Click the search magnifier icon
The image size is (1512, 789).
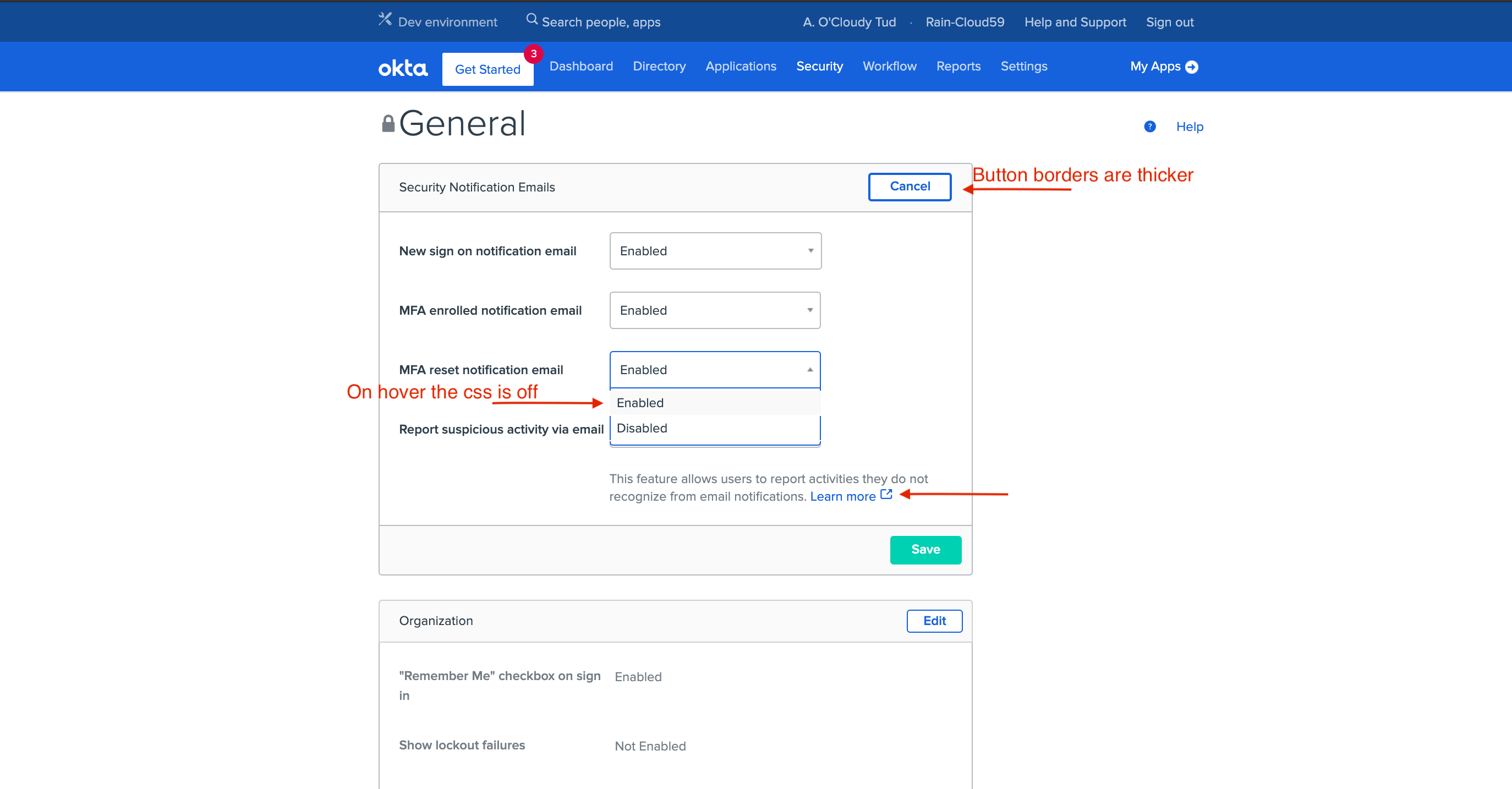pyautogui.click(x=532, y=20)
